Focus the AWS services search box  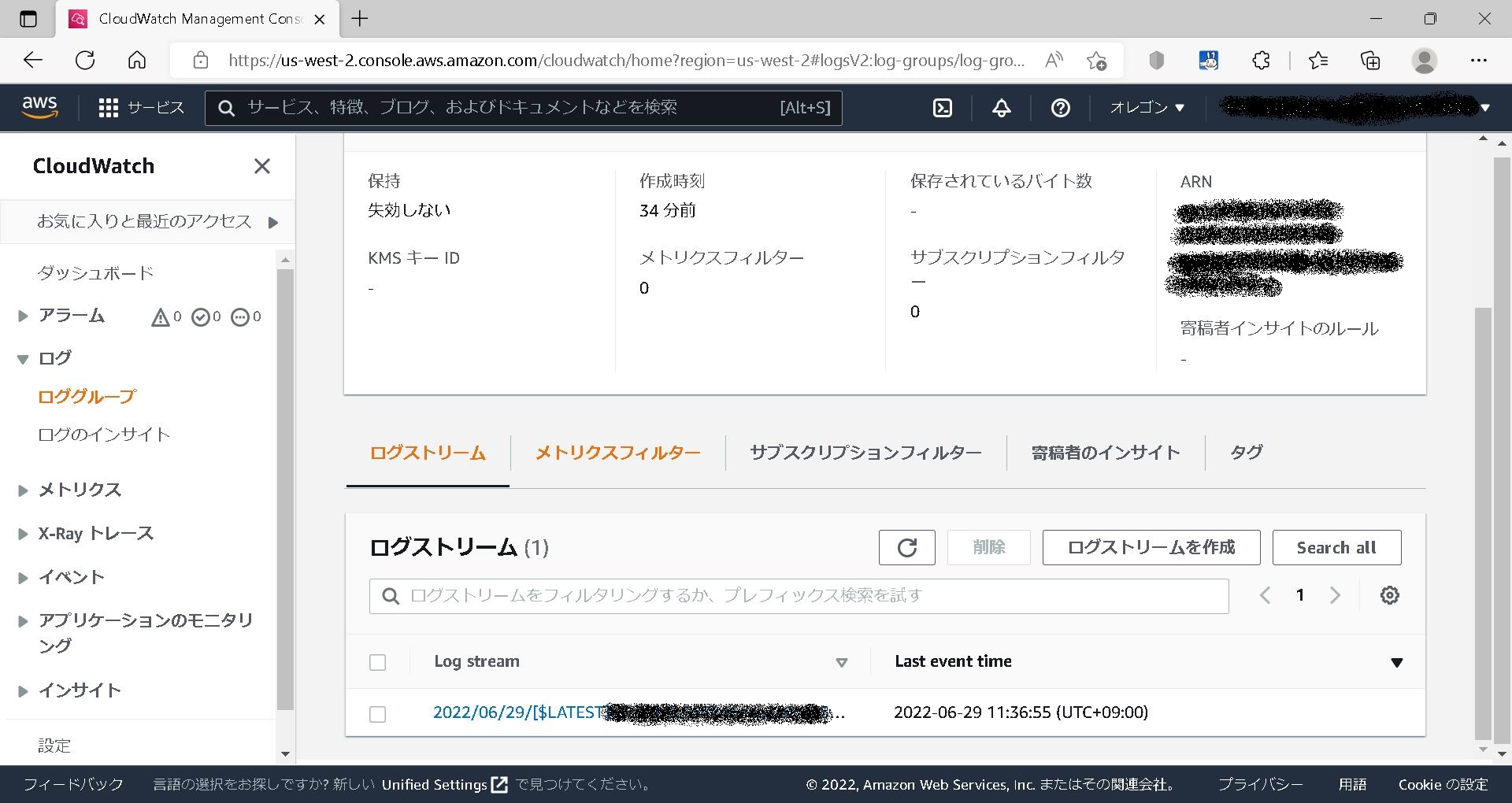point(523,108)
